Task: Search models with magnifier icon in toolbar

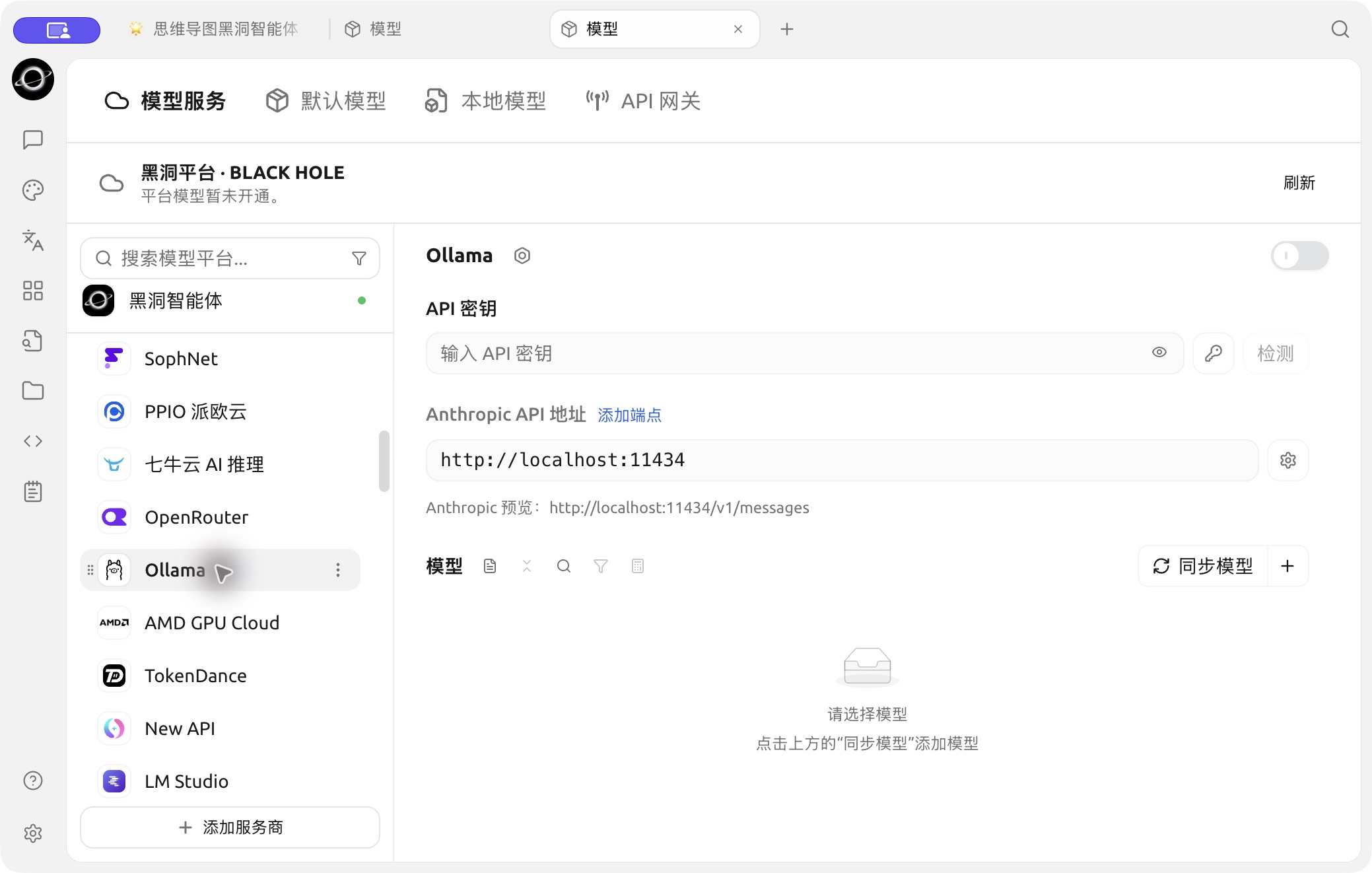Action: click(x=564, y=566)
